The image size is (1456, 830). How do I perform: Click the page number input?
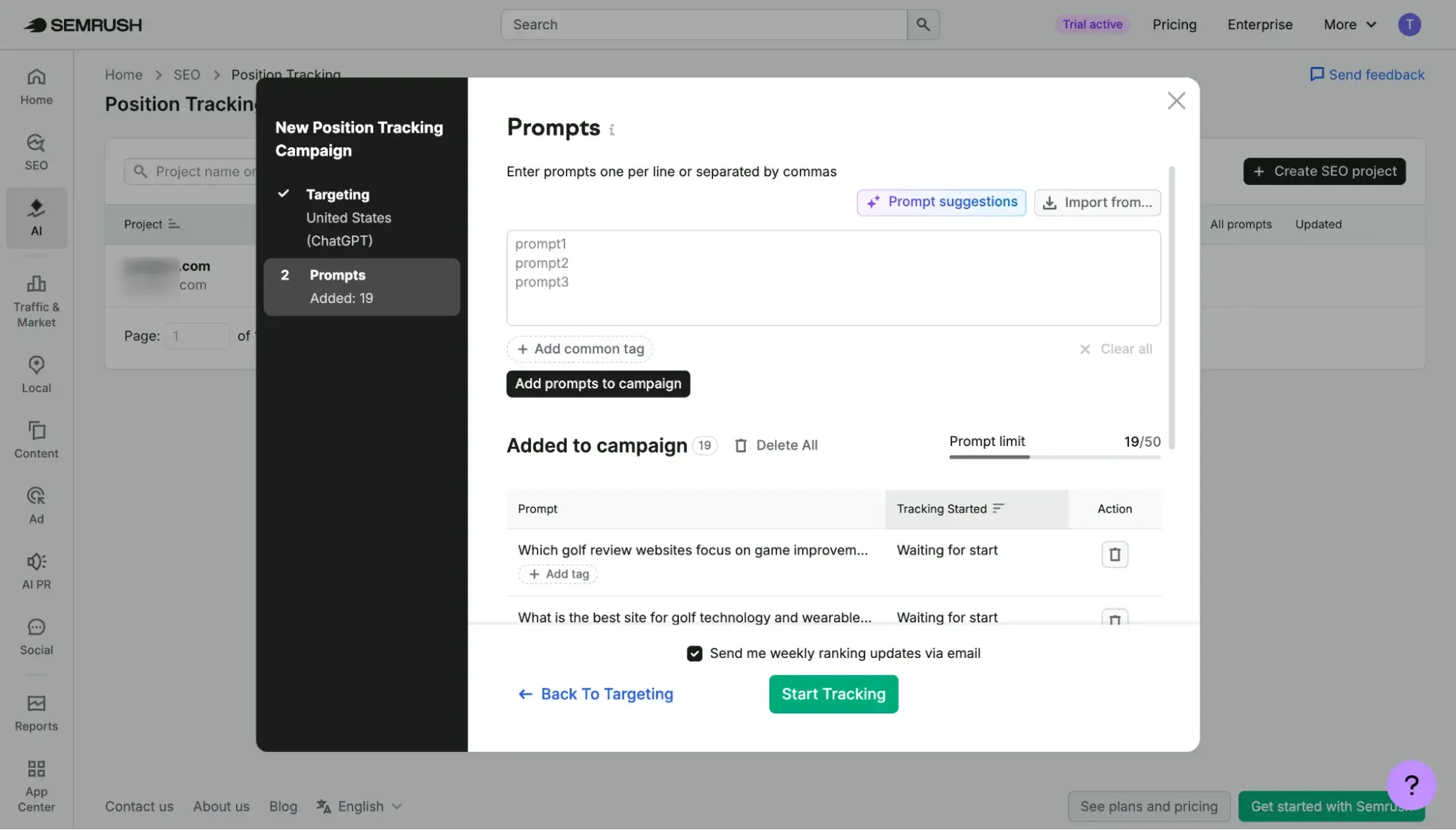point(196,336)
